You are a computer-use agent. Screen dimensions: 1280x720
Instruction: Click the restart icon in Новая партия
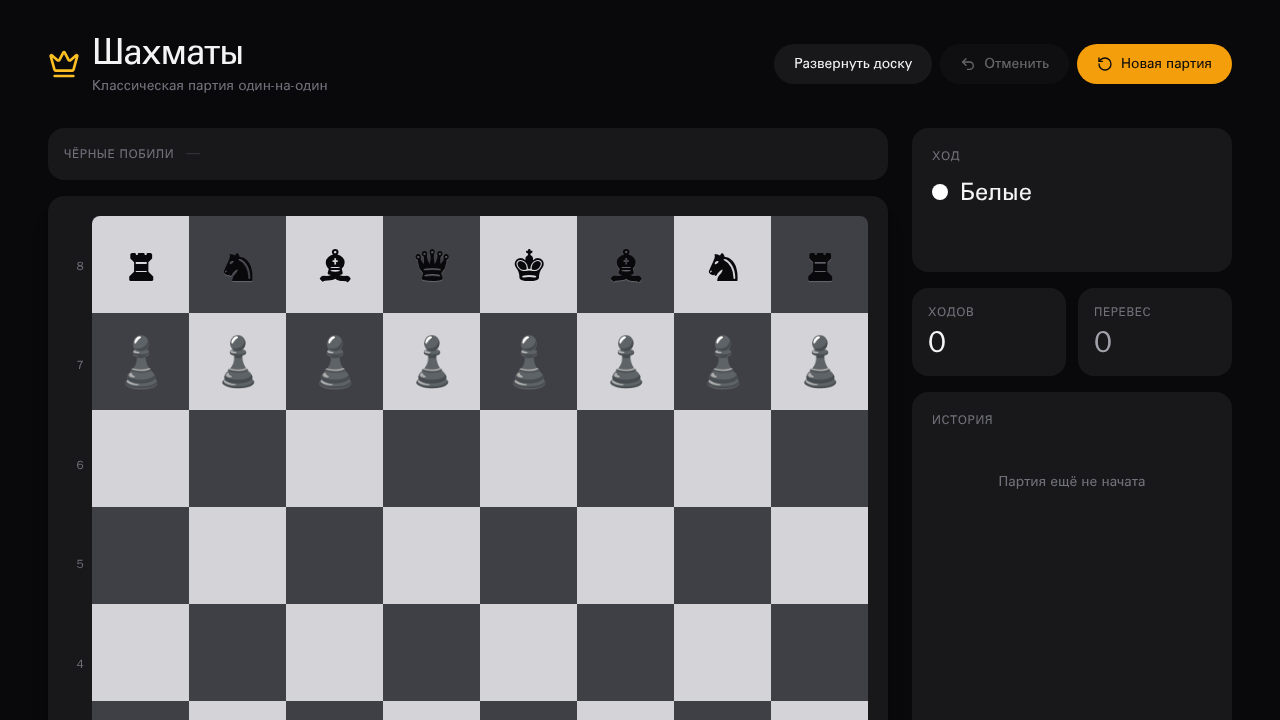coord(1105,64)
